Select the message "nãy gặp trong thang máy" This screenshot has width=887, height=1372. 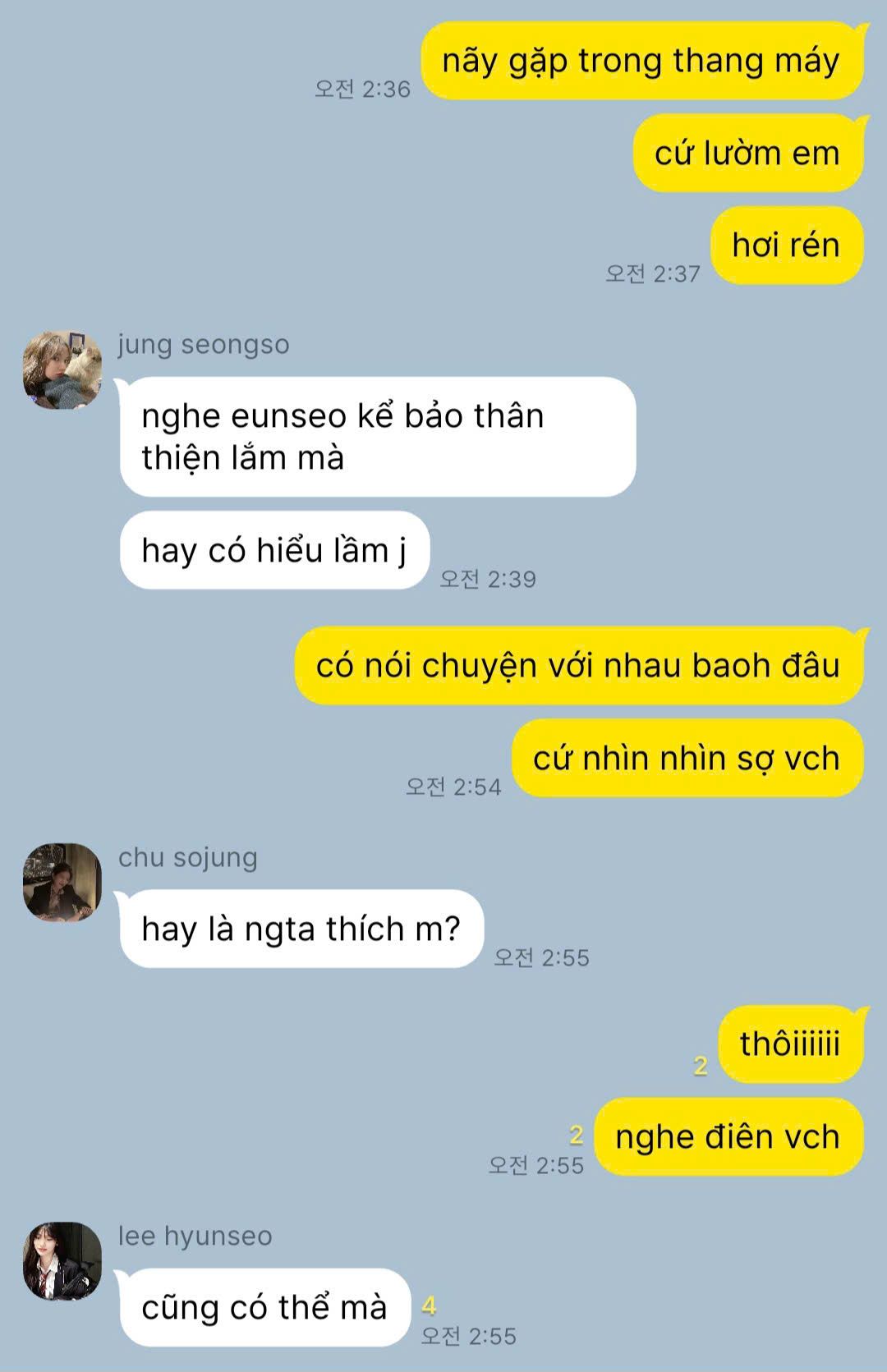pos(642,61)
